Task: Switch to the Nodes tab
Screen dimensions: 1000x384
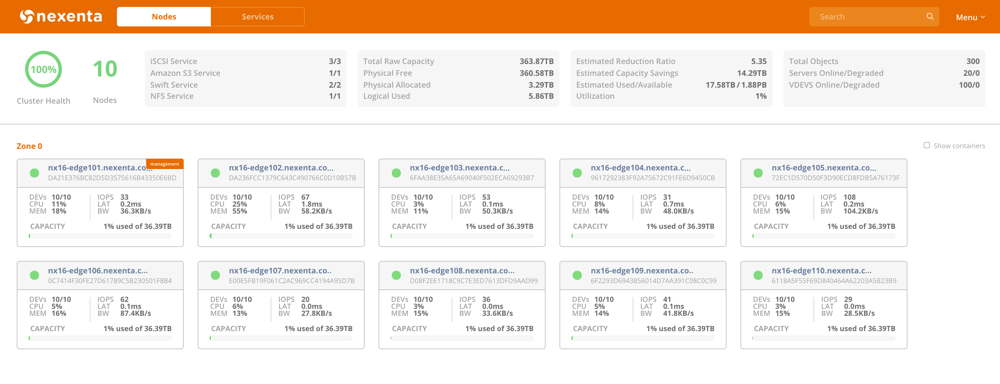Action: click(164, 17)
